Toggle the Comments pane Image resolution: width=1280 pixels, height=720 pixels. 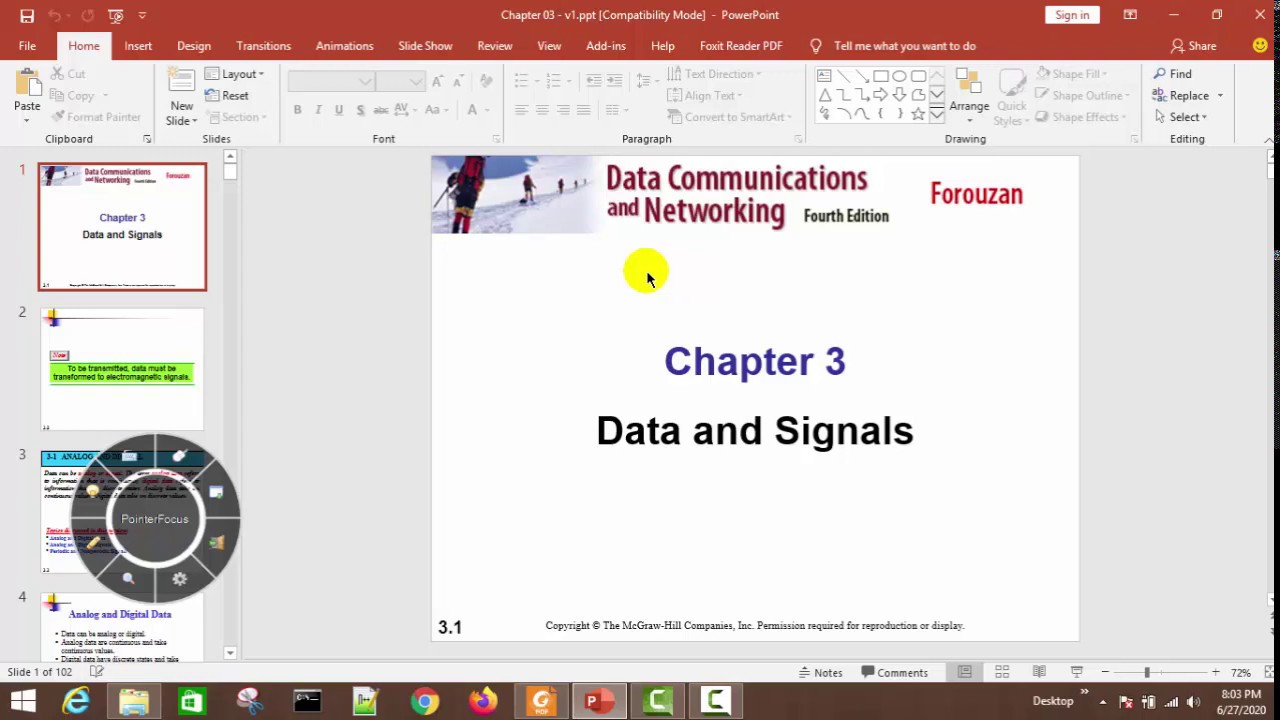coord(895,672)
